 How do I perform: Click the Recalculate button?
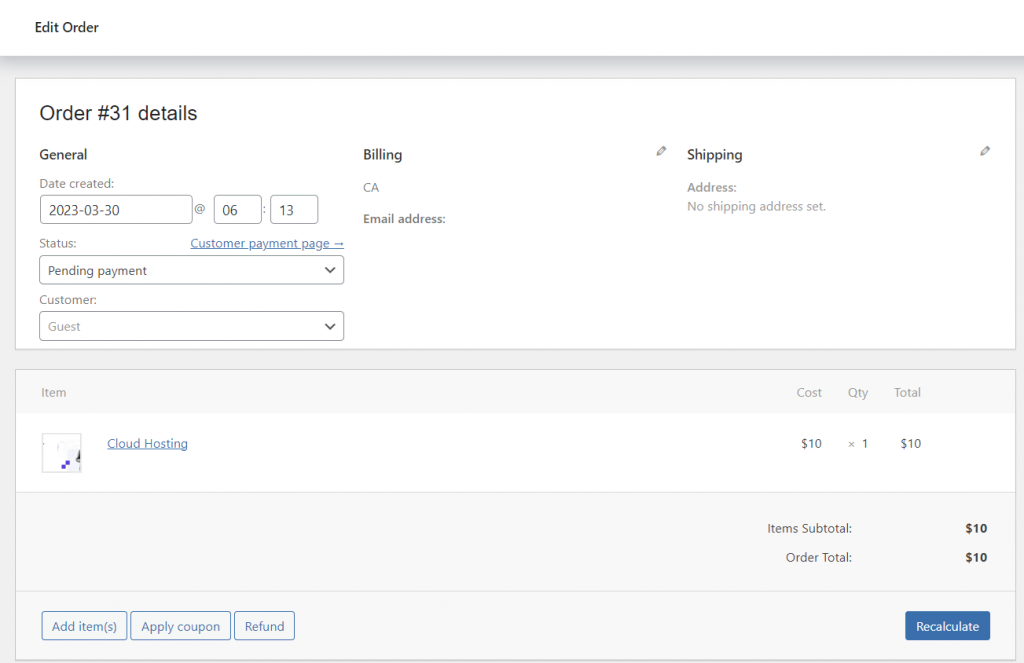click(947, 626)
